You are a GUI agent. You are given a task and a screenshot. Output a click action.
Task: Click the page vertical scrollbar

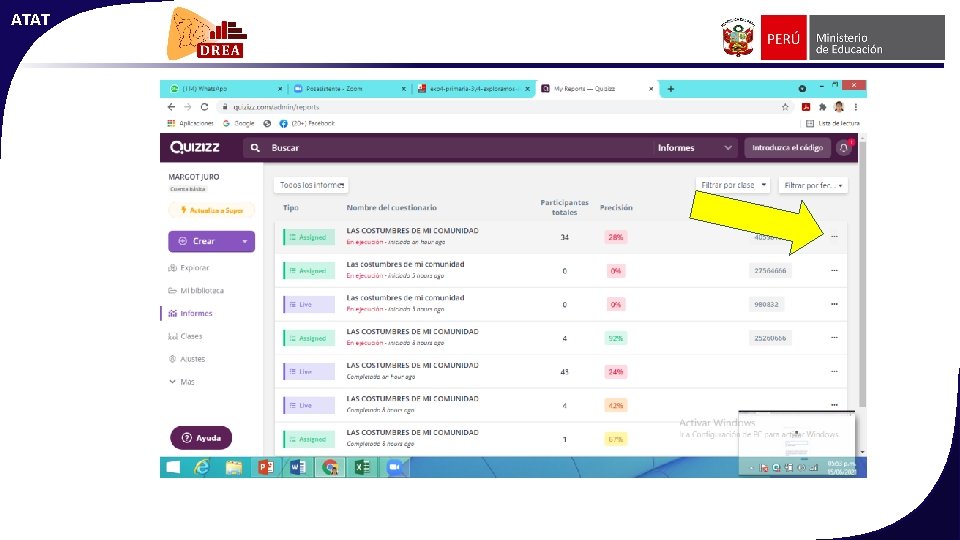[x=863, y=276]
